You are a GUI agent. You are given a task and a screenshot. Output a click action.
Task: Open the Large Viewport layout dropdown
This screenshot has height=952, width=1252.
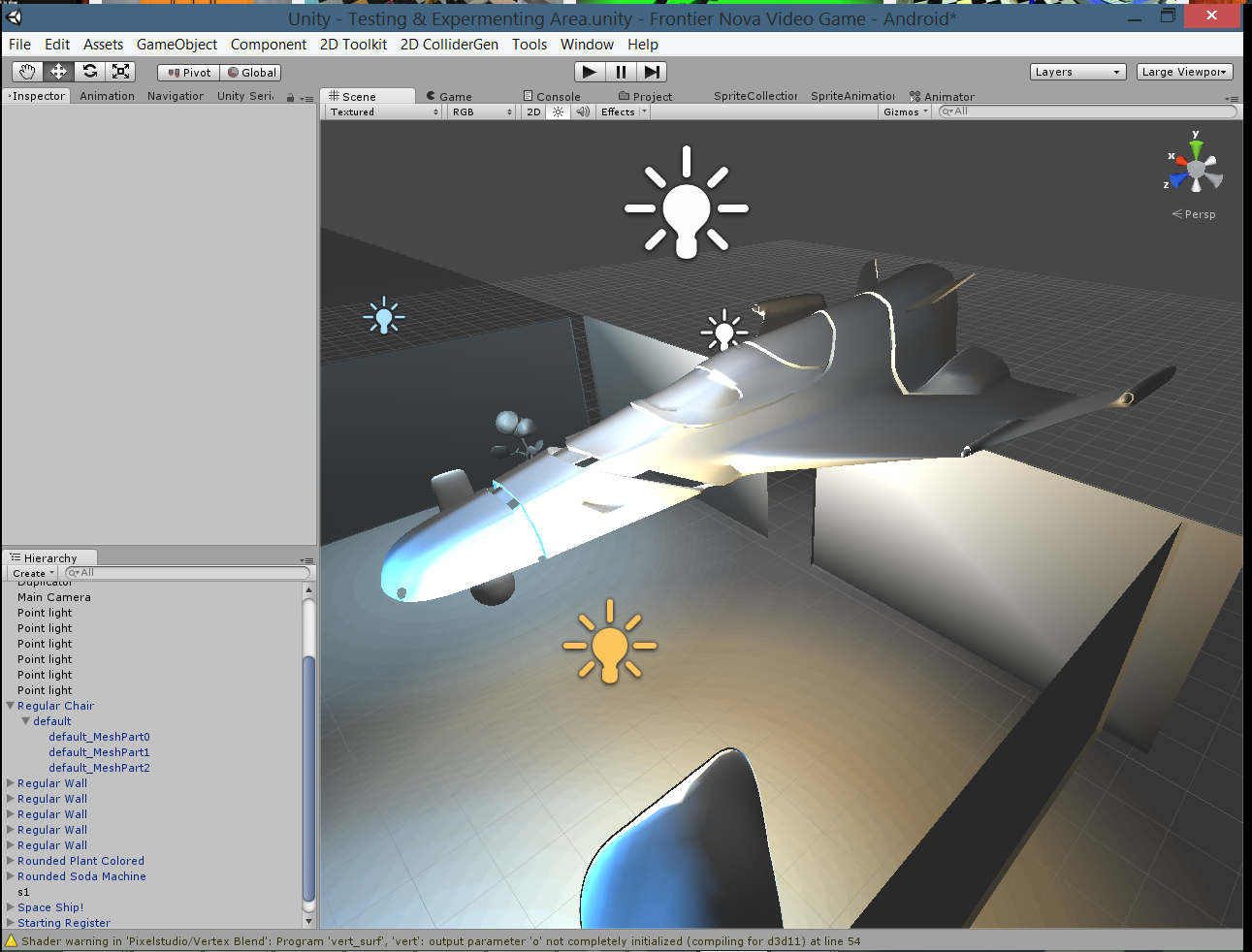pyautogui.click(x=1185, y=72)
